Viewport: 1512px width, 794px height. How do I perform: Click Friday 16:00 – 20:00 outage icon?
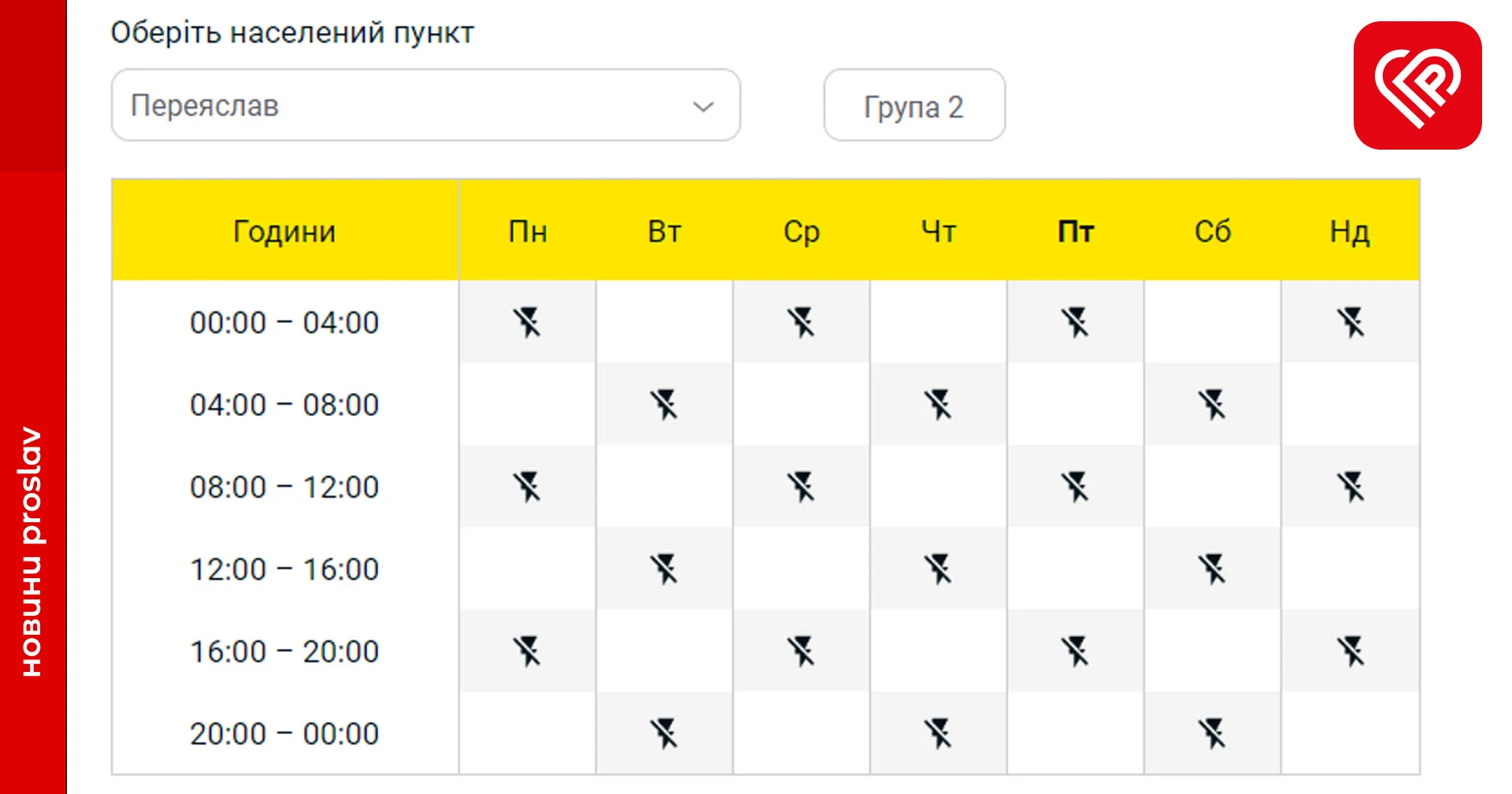coord(1075,651)
